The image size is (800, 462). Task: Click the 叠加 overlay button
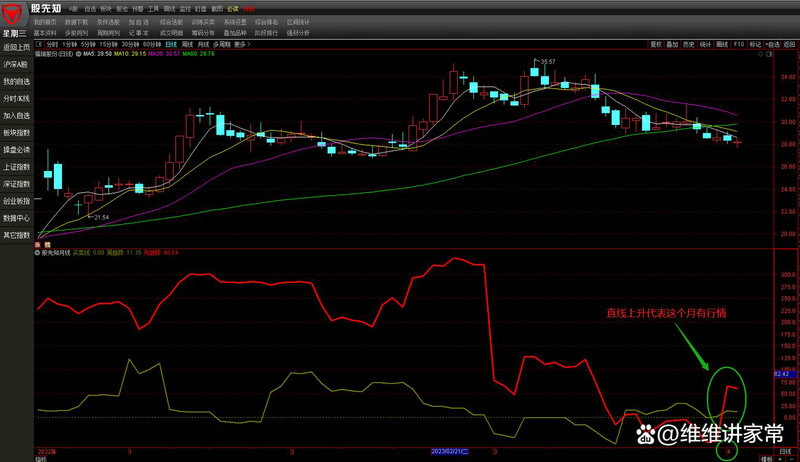click(673, 45)
